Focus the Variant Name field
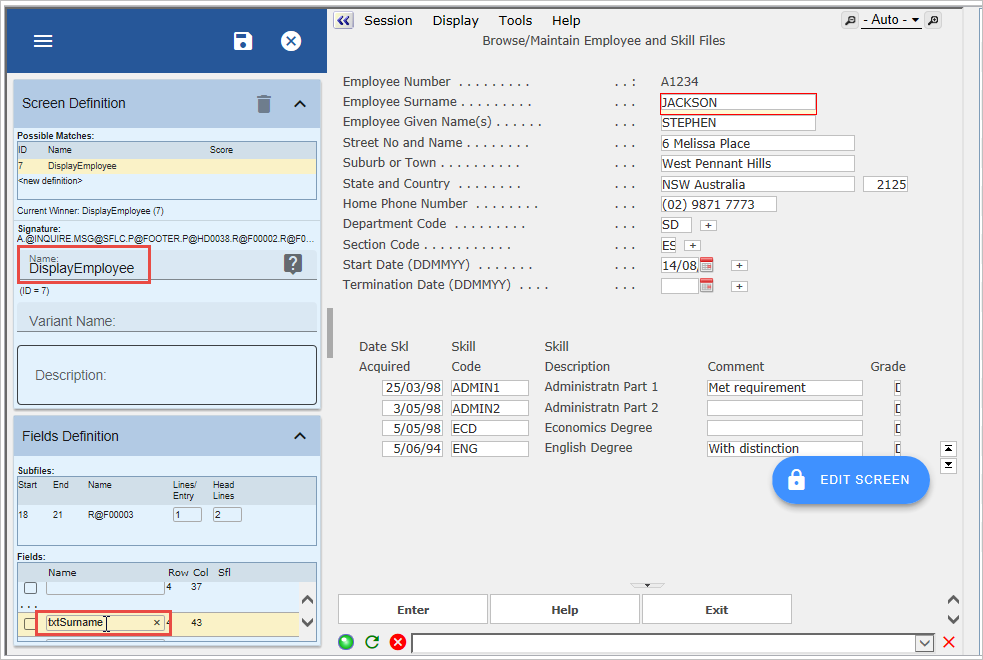Image resolution: width=983 pixels, height=660 pixels. point(167,320)
